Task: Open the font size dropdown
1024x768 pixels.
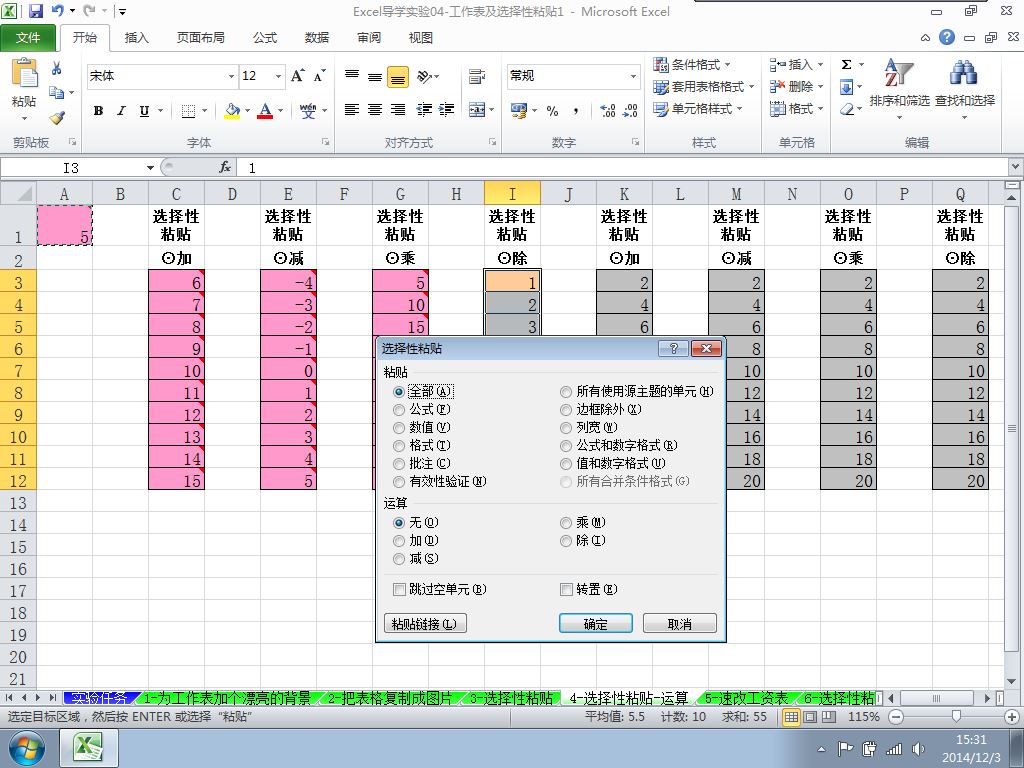Action: (x=278, y=76)
